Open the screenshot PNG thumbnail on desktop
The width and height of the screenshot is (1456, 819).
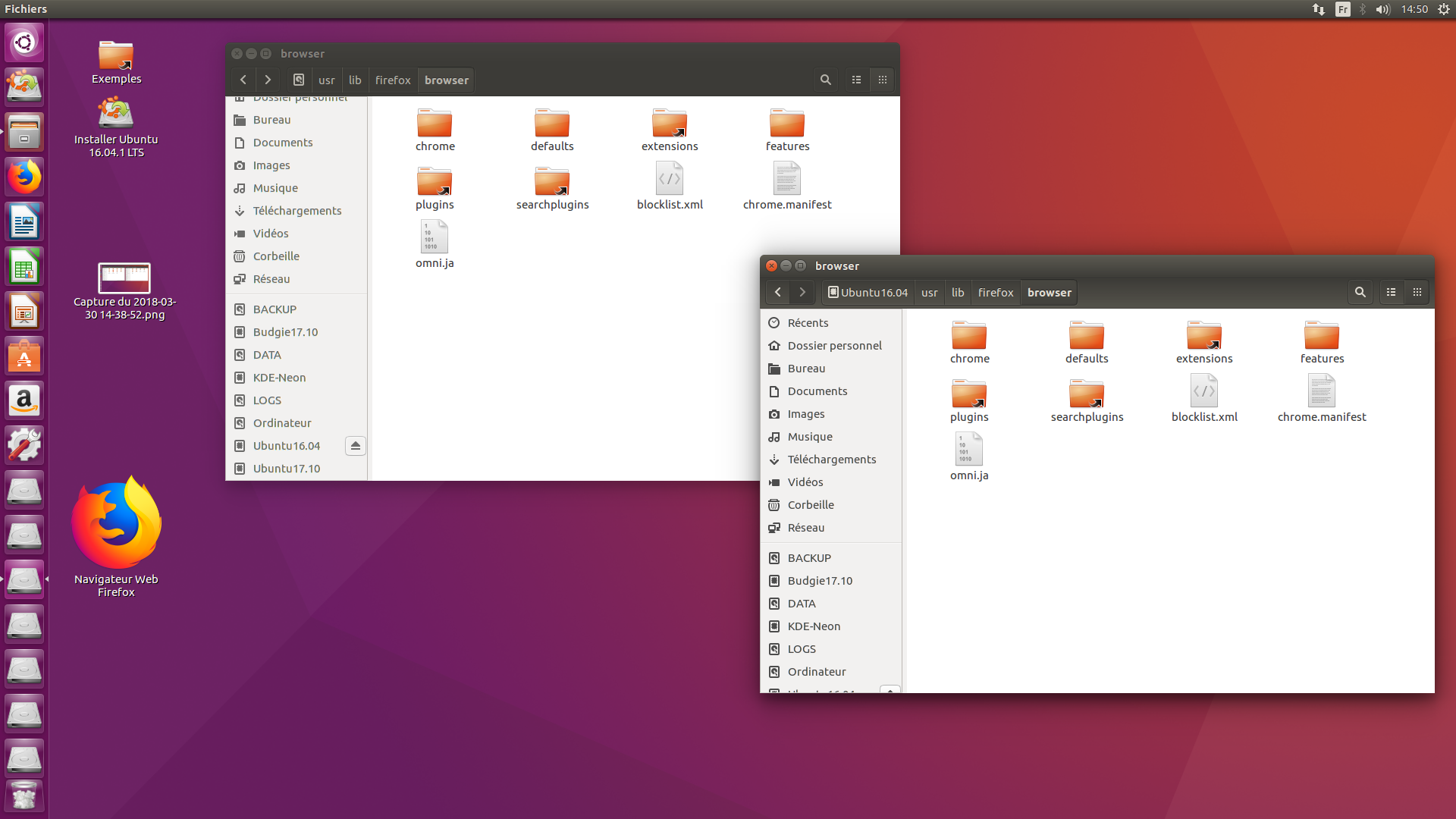click(124, 278)
